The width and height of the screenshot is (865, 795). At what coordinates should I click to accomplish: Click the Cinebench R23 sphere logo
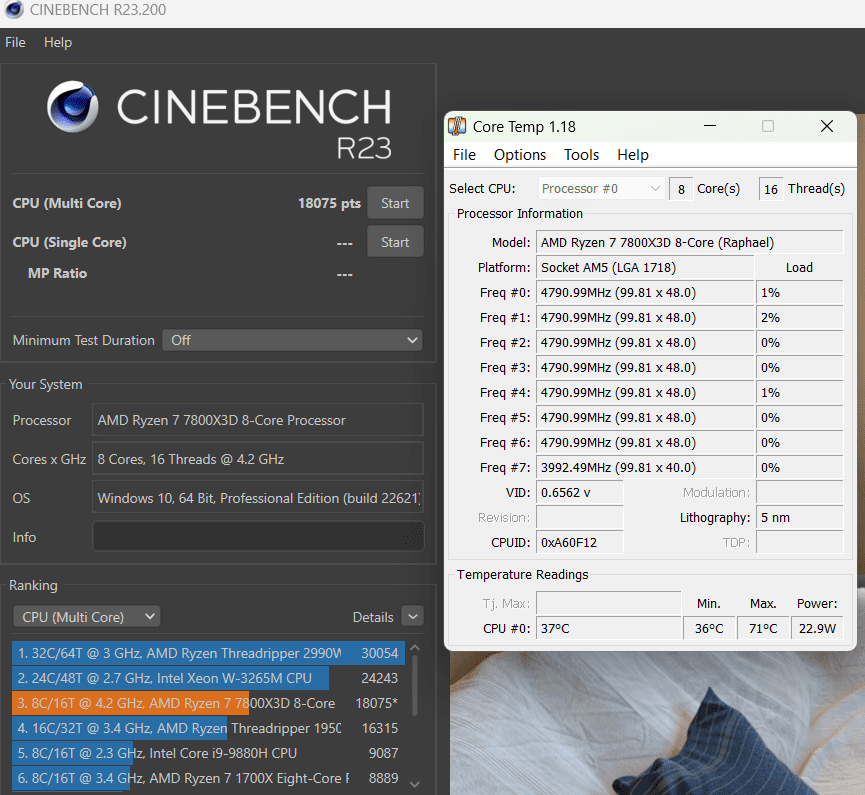pos(72,106)
